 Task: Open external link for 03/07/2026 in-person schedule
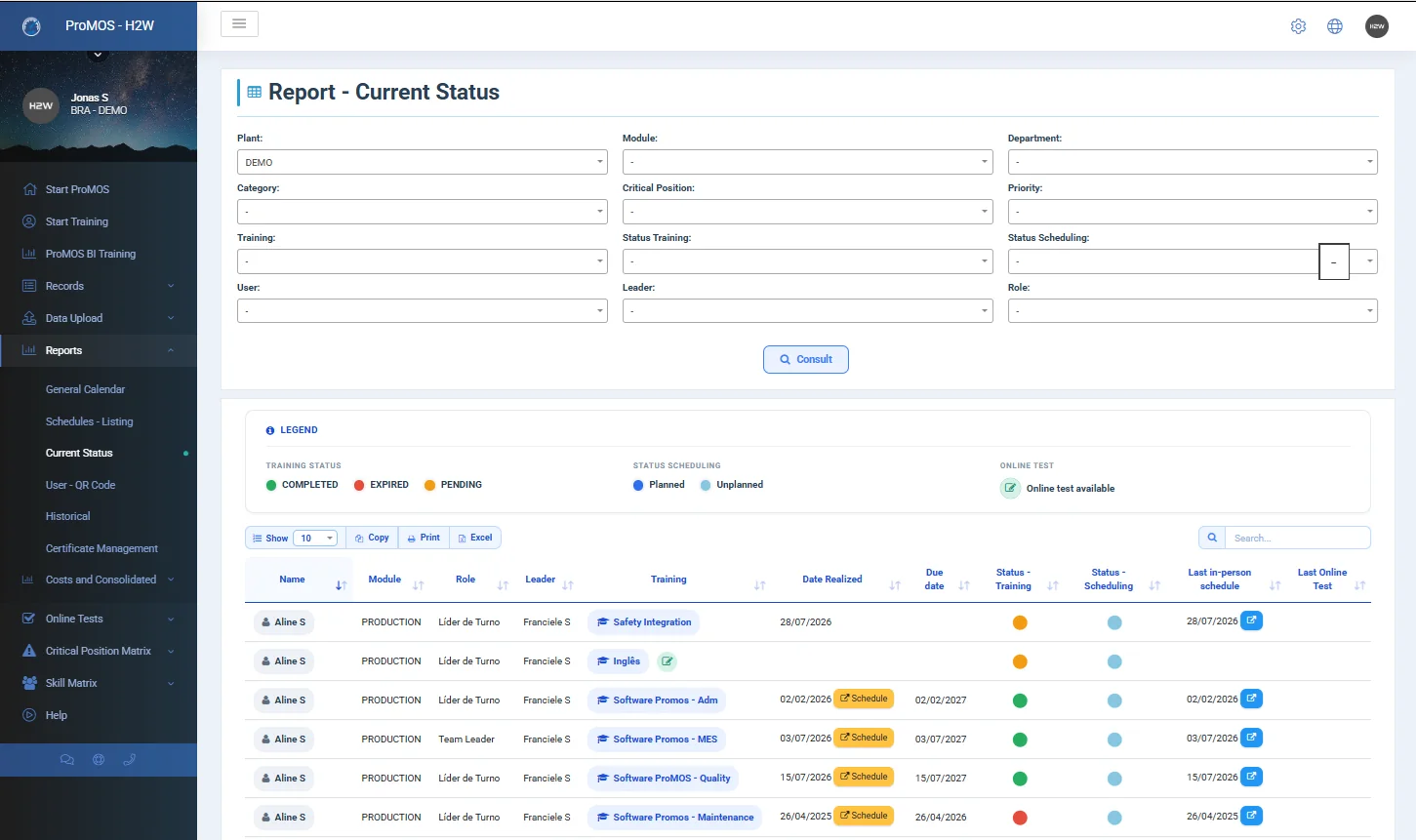click(1251, 738)
